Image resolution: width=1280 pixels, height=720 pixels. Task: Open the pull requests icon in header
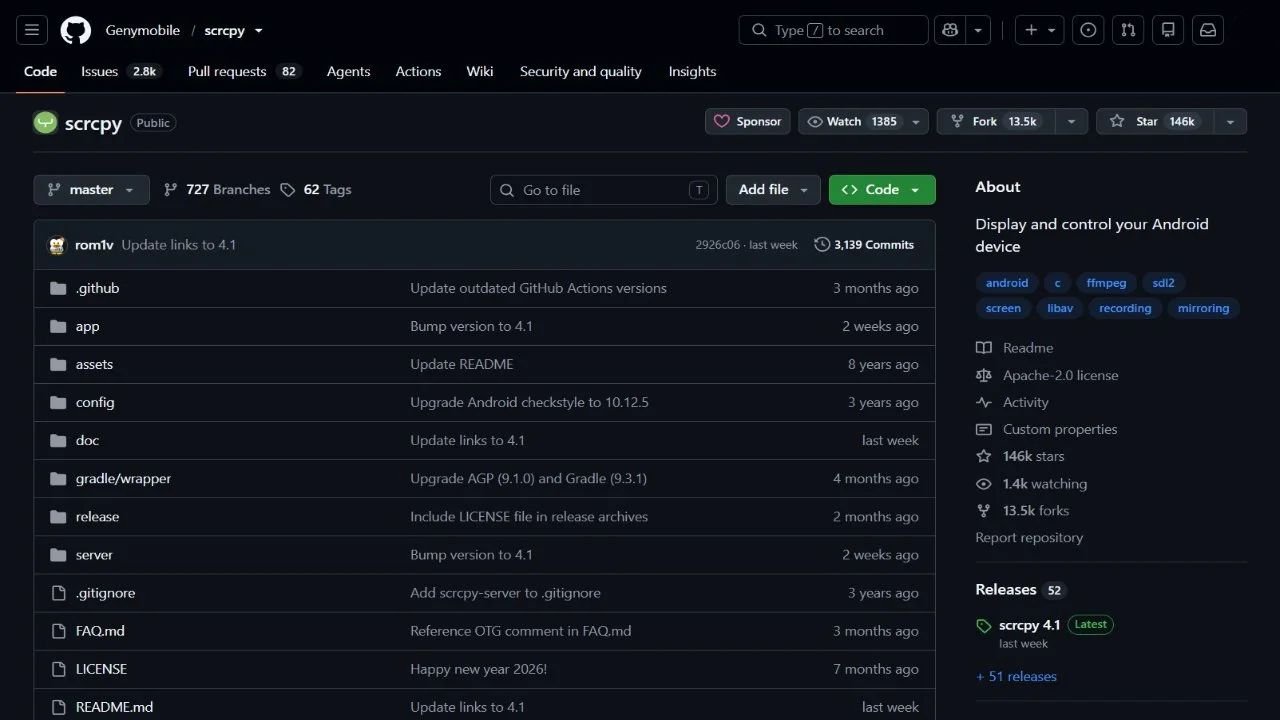point(1128,30)
